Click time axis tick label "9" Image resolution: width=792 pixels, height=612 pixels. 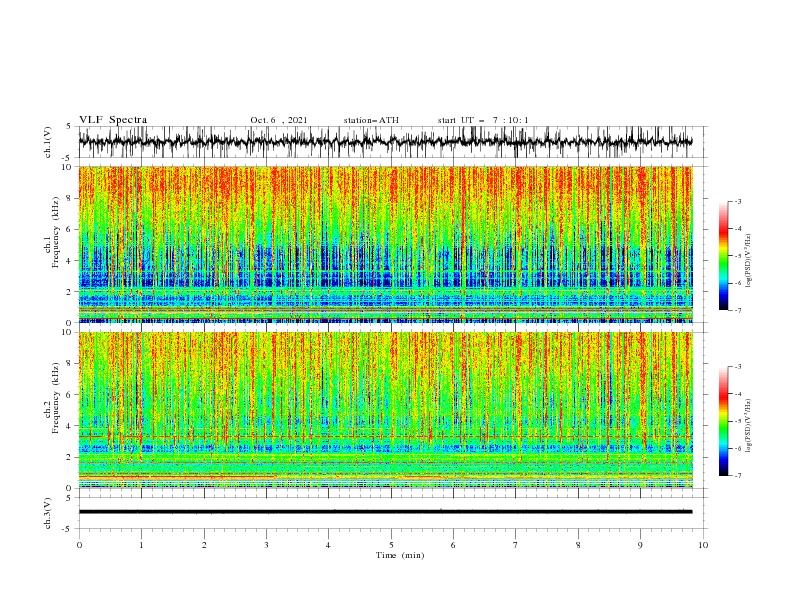tap(640, 545)
